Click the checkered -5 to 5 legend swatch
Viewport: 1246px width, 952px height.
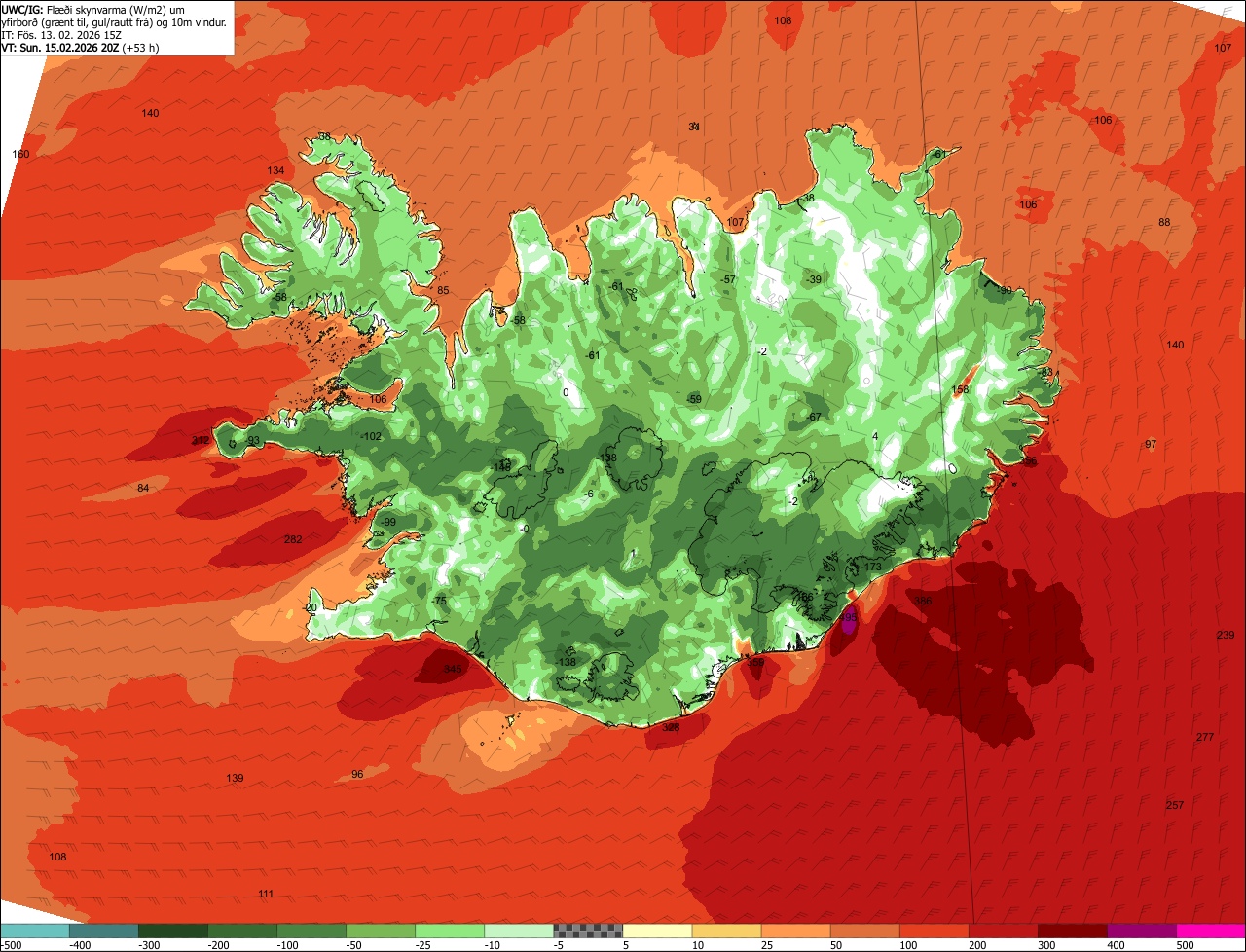588,930
